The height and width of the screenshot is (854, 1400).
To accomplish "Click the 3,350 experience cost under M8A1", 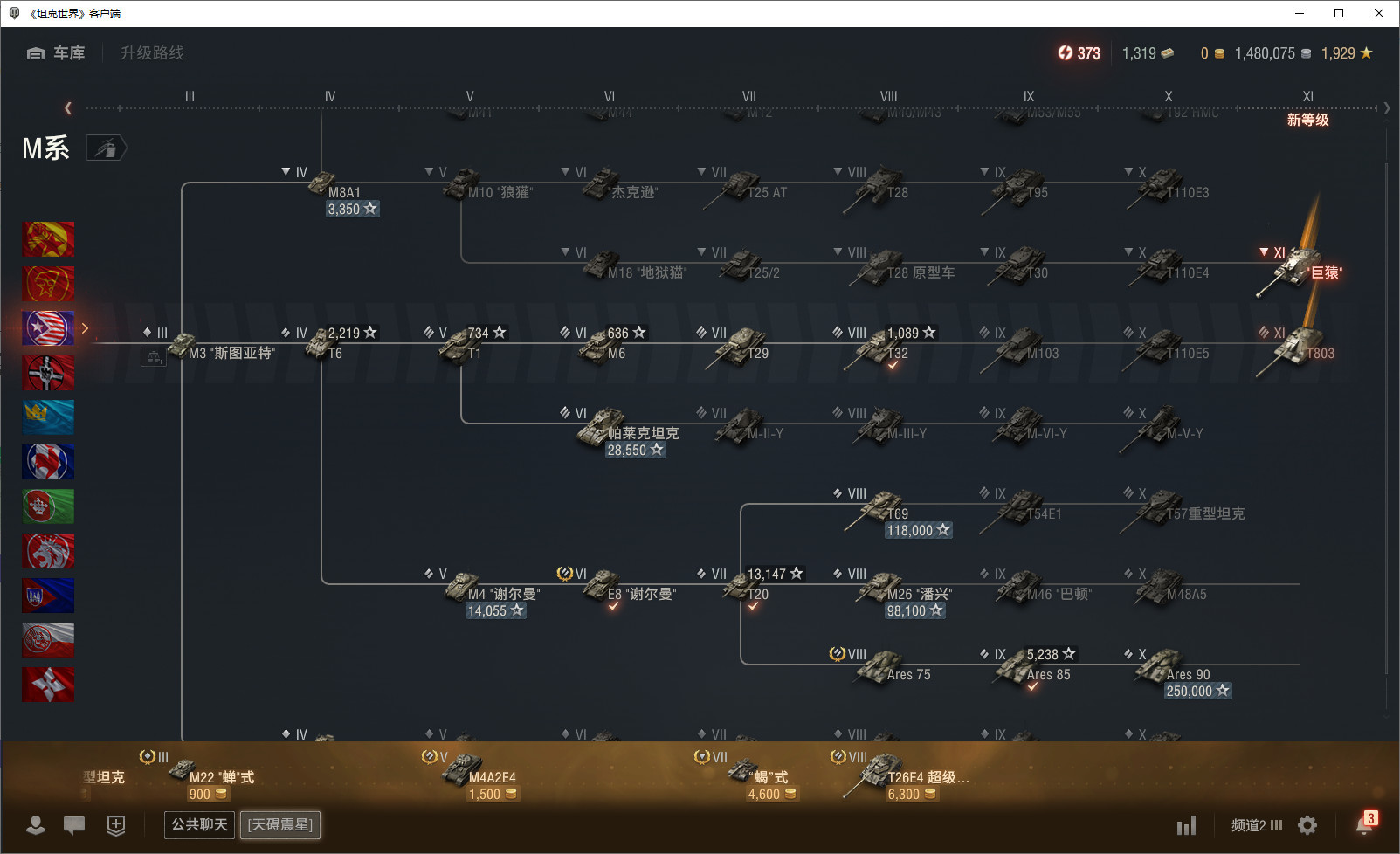I will tap(352, 210).
